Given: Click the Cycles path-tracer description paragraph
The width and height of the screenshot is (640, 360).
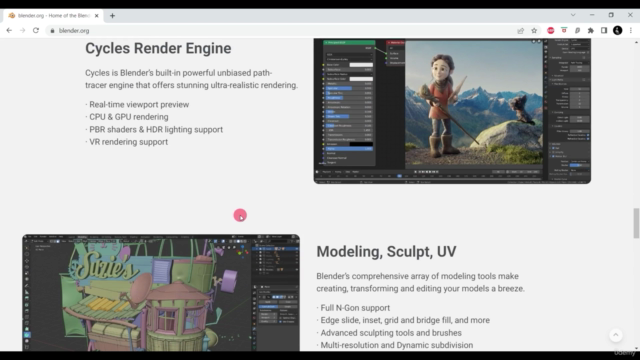Looking at the screenshot, I should [x=191, y=79].
